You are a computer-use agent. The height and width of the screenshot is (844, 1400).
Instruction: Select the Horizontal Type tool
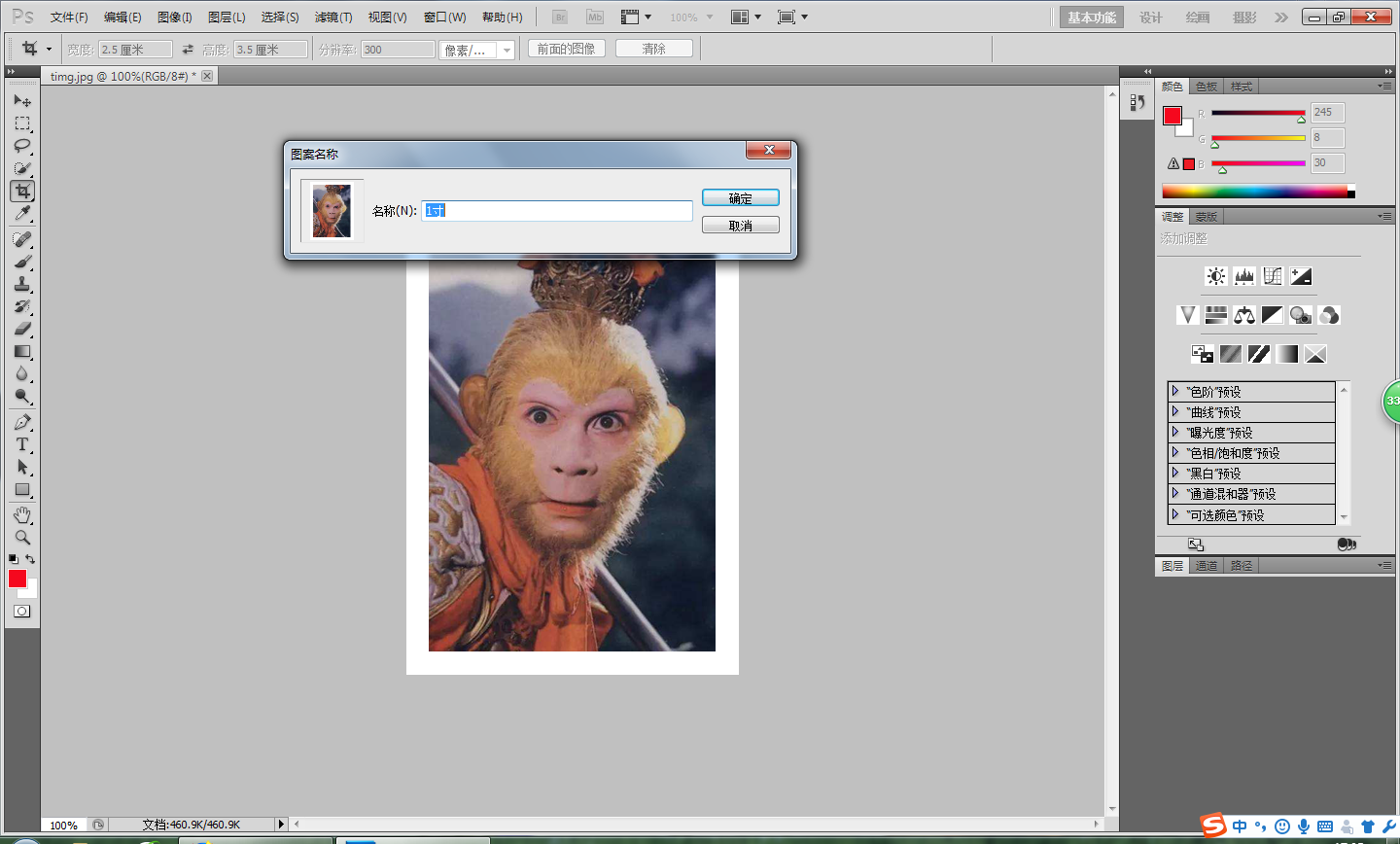tap(22, 444)
